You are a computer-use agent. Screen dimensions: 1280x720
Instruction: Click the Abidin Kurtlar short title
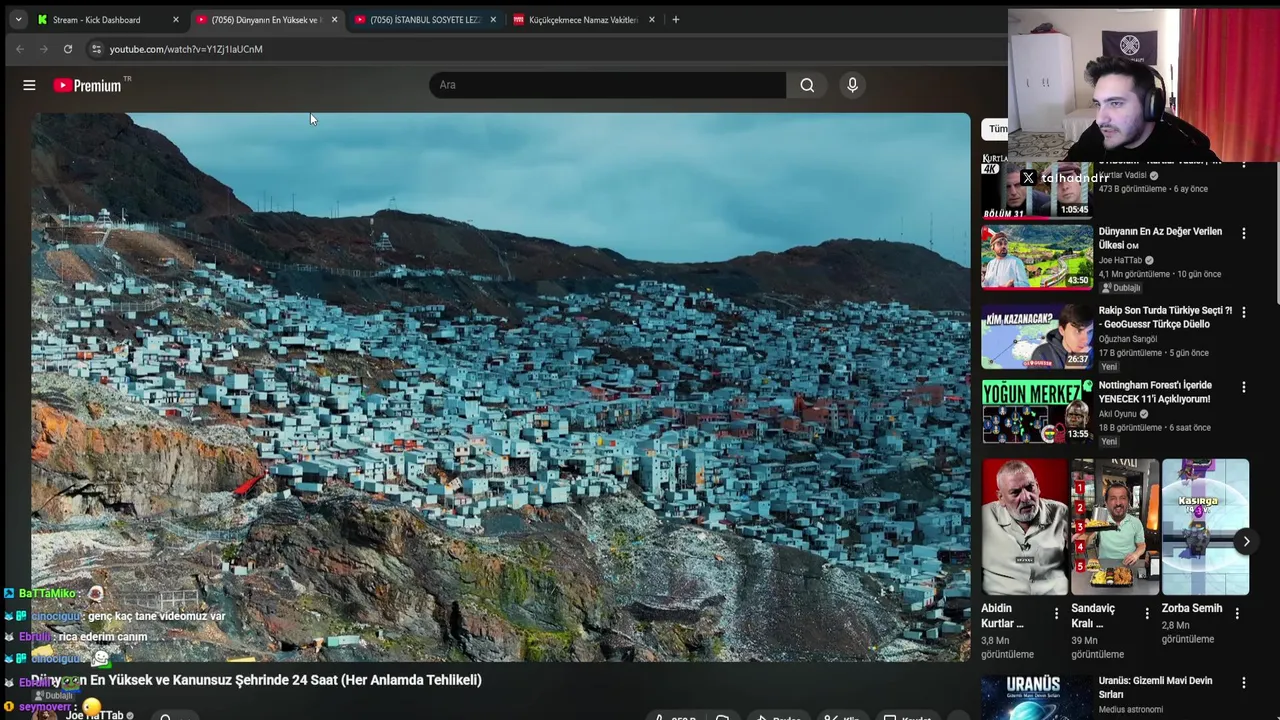pyautogui.click(x=1002, y=615)
